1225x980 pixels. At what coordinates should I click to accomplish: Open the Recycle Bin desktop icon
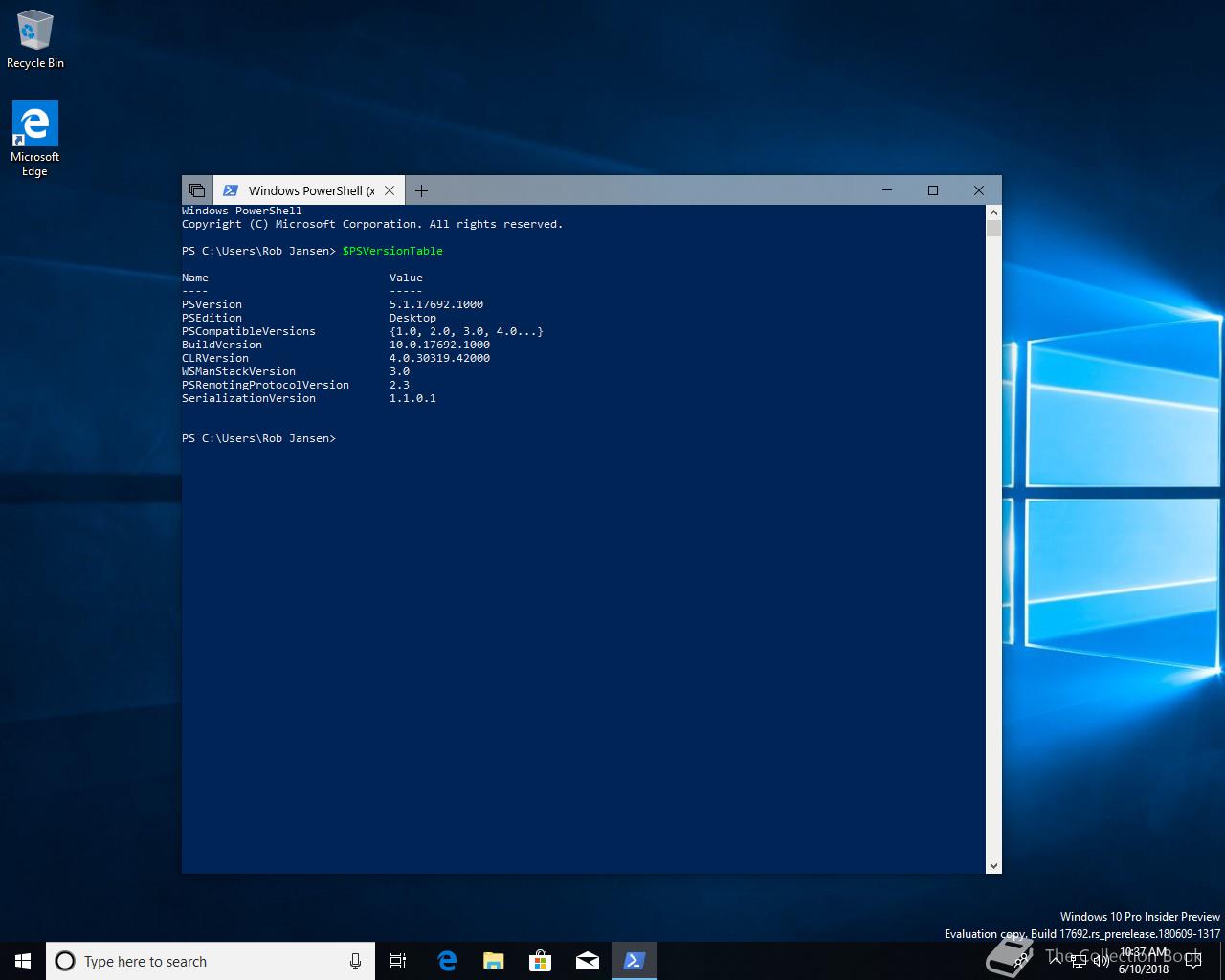coord(35,40)
